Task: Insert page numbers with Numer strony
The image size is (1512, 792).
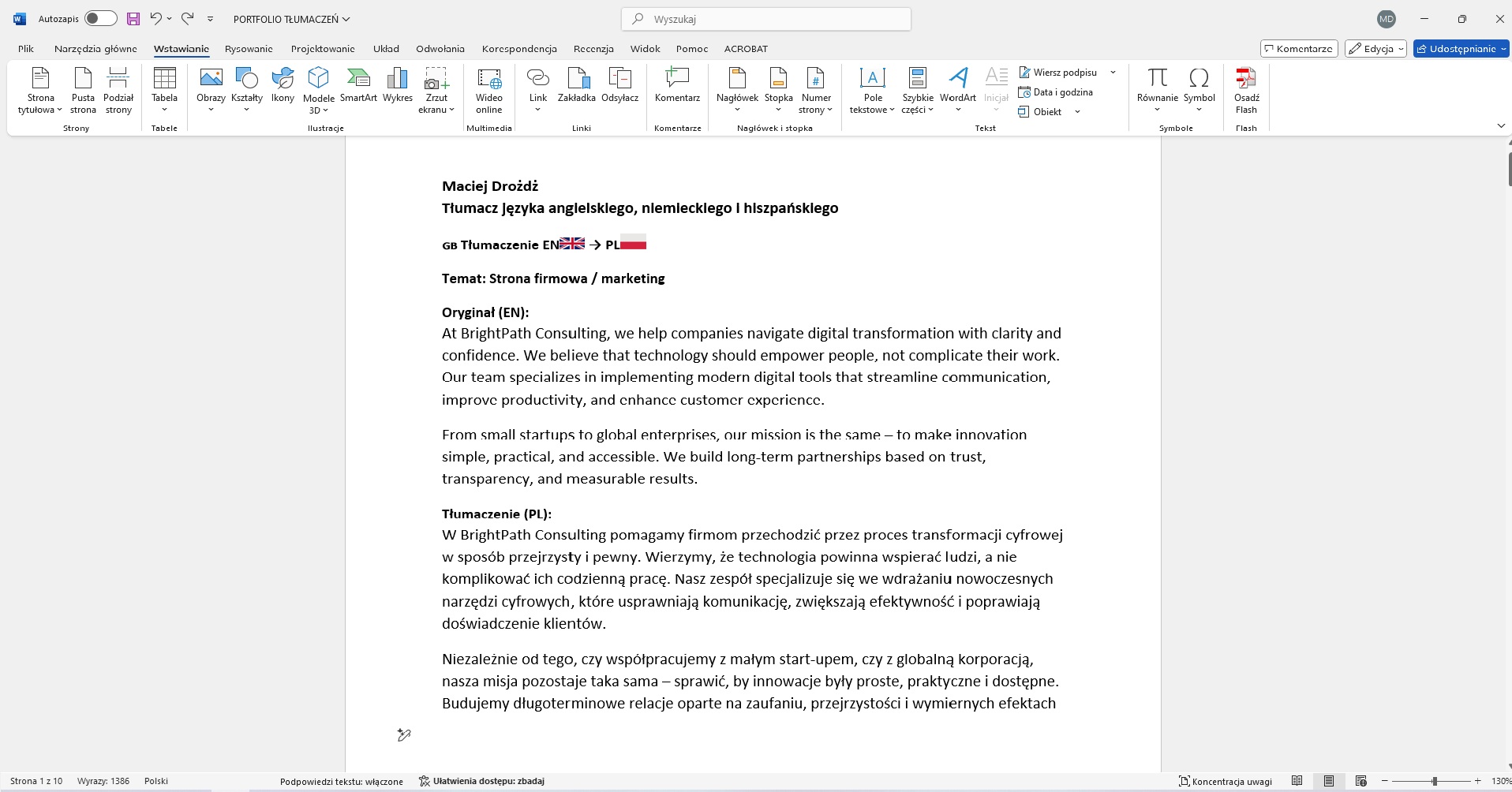Action: 816,91
